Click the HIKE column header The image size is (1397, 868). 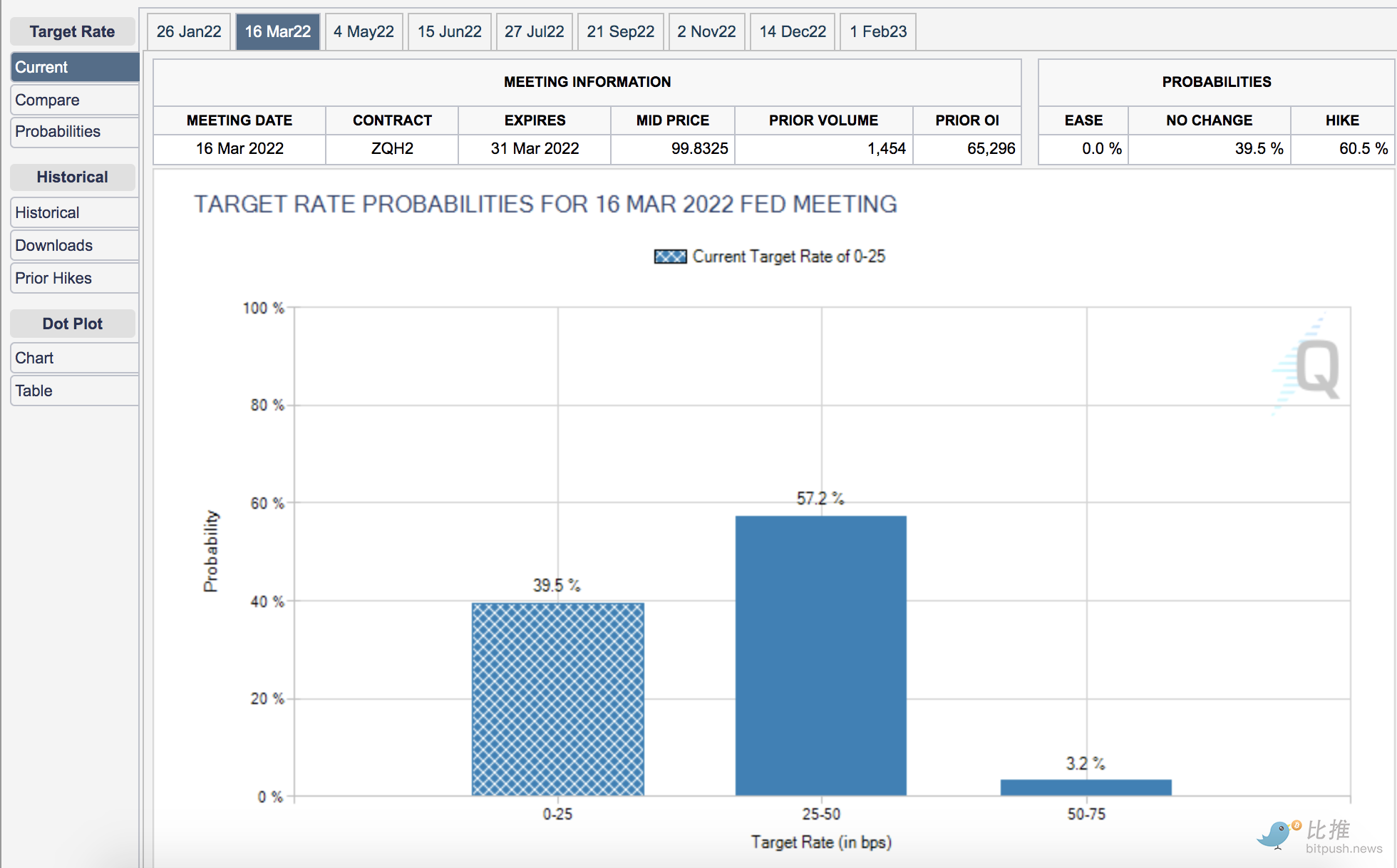1342,120
